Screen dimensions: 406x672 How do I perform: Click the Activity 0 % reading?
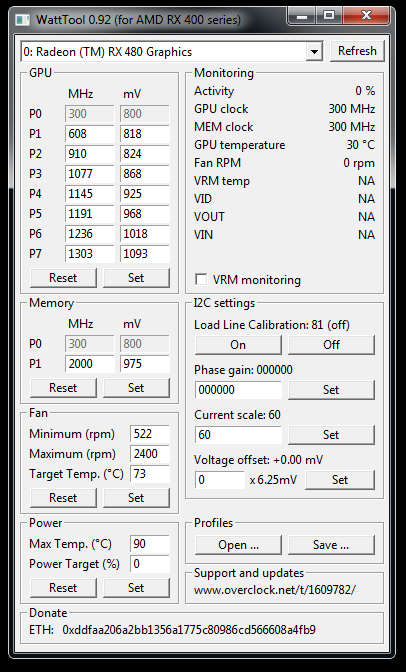[x=365, y=91]
